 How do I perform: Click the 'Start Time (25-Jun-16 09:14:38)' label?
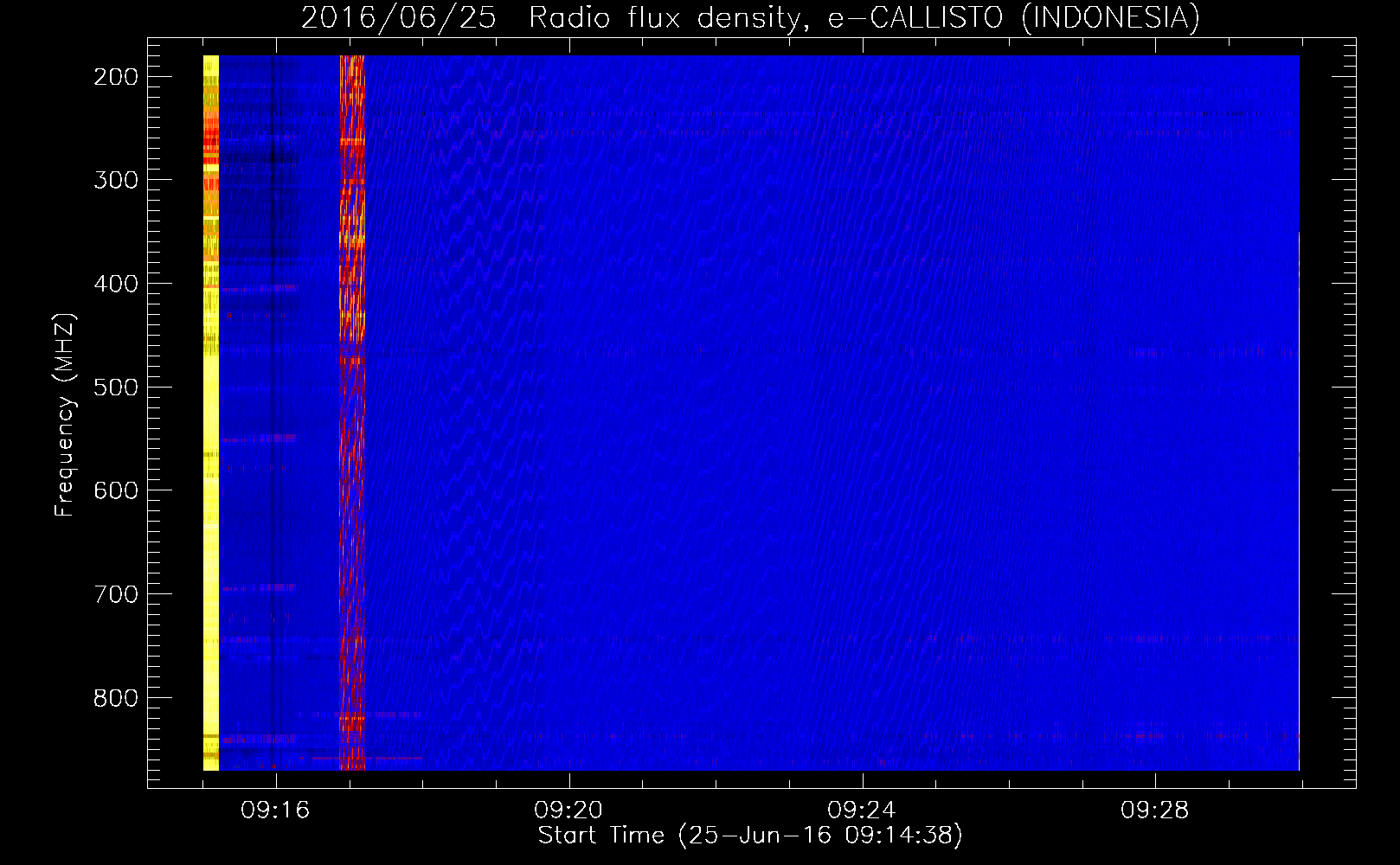(750, 836)
